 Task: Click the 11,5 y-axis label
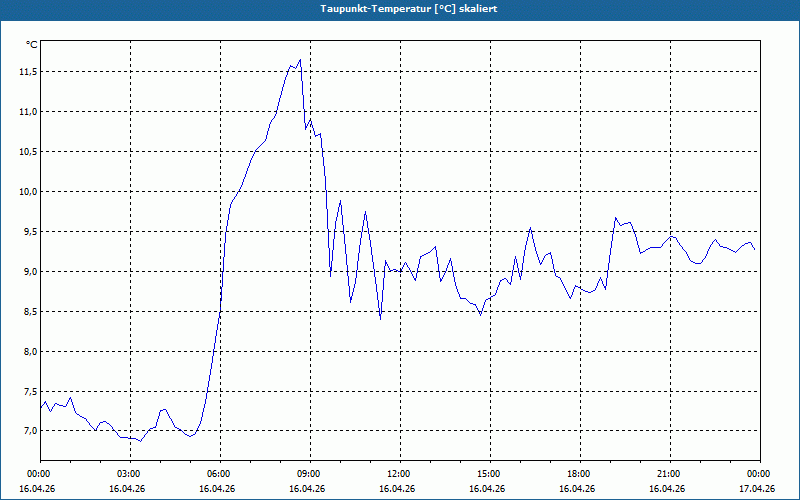(x=28, y=72)
